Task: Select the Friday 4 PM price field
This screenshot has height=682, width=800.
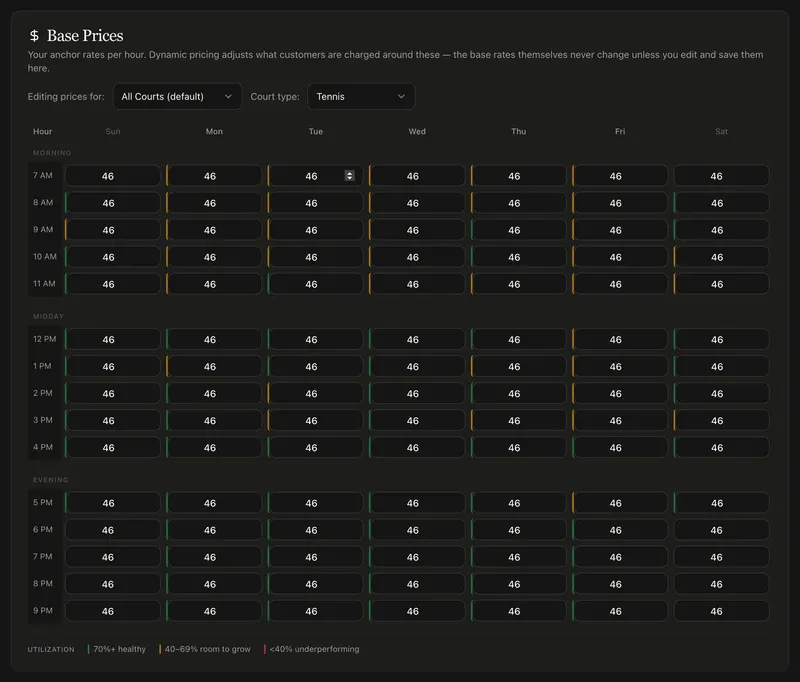Action: coord(619,447)
